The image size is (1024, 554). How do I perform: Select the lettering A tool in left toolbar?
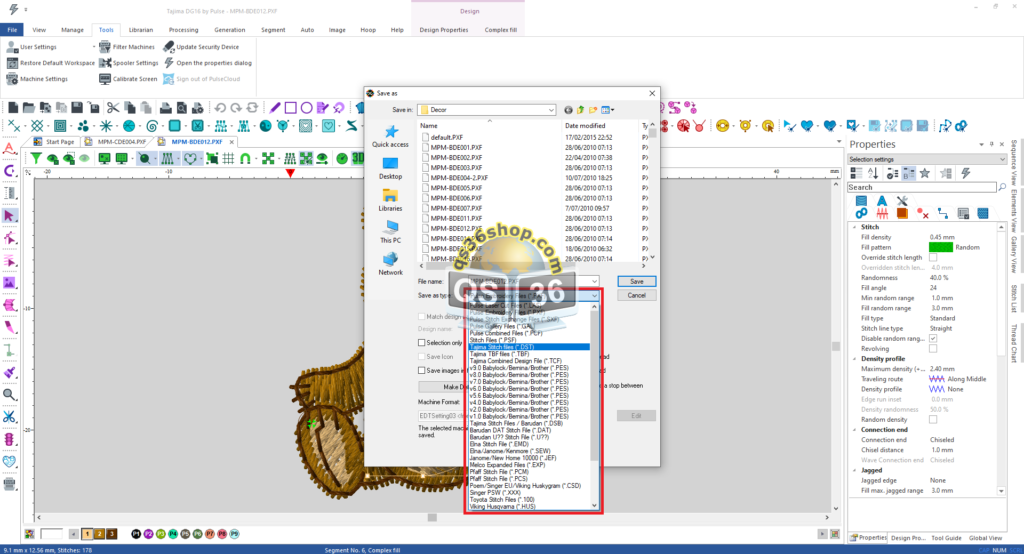(x=9, y=149)
